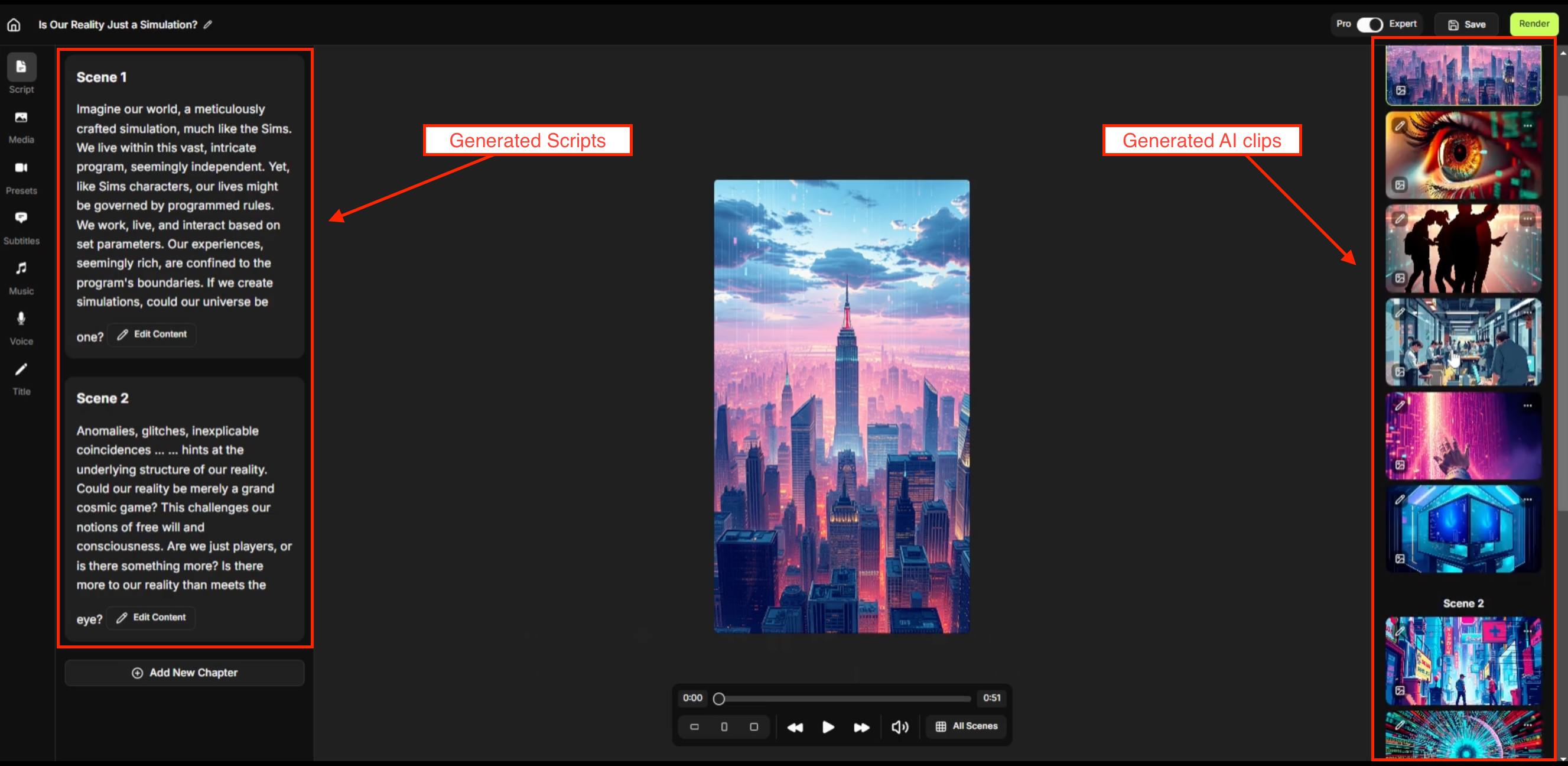Image resolution: width=1568 pixels, height=766 pixels.
Task: Select square aspect ratio
Action: coord(753,726)
